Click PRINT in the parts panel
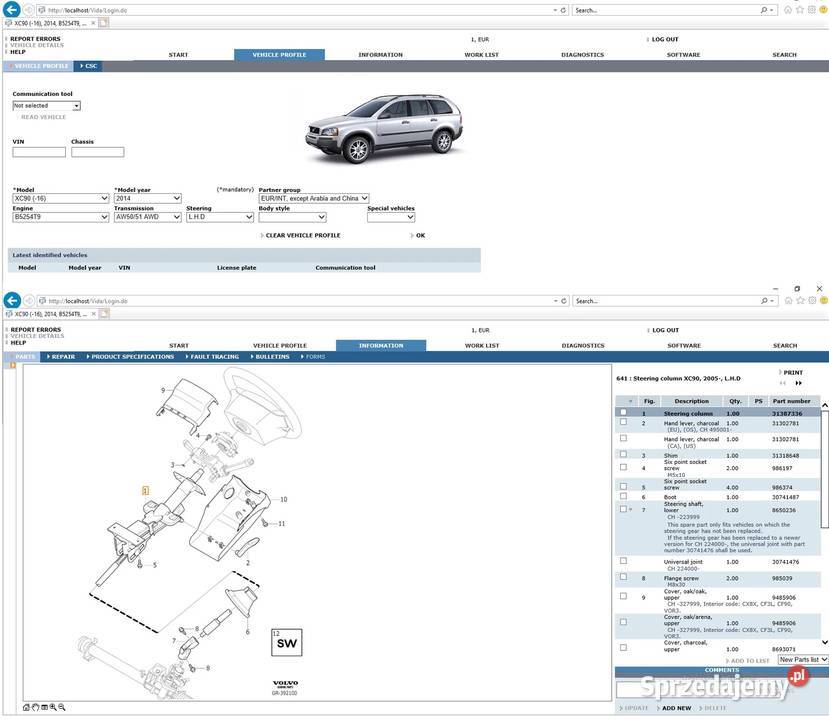 [x=793, y=373]
